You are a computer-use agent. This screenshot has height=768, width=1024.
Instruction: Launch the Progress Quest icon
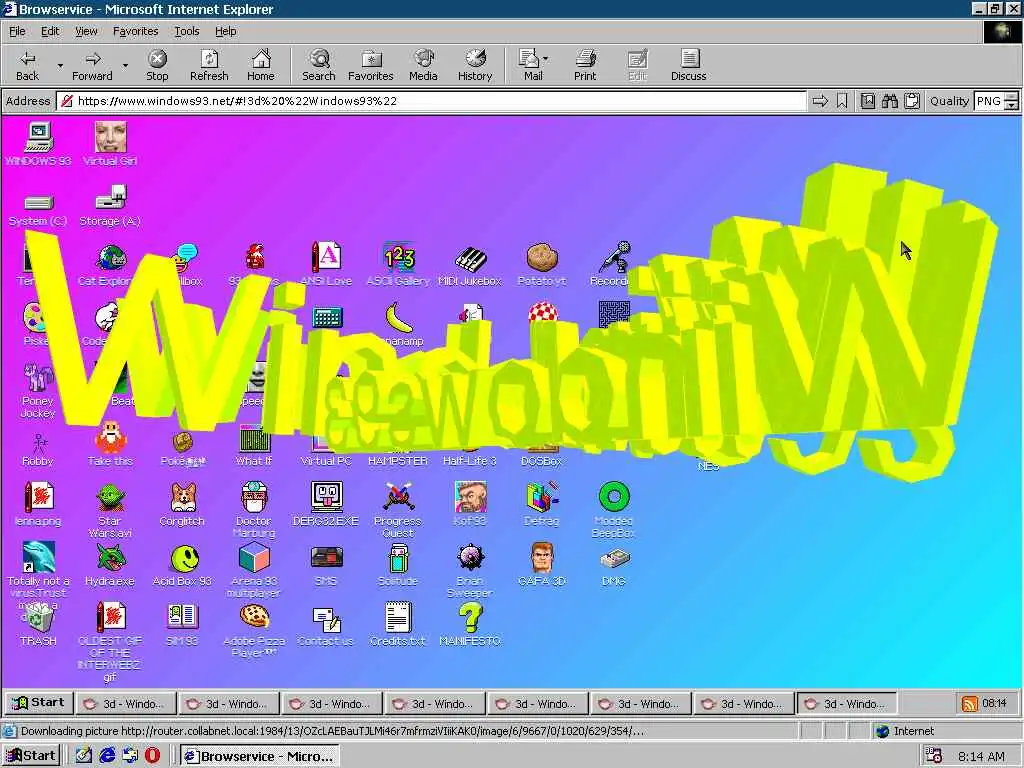398,509
